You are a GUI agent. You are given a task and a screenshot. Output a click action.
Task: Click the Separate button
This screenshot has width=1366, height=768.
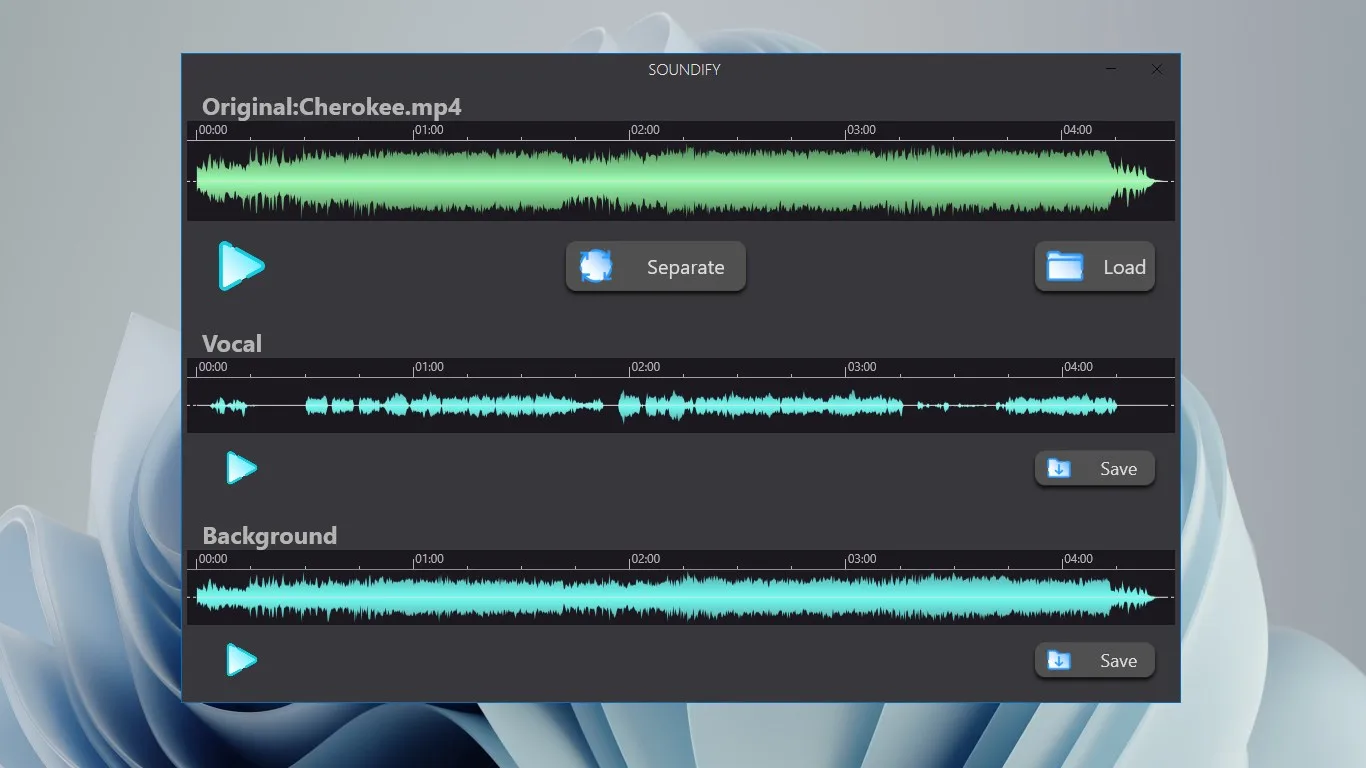pos(656,267)
